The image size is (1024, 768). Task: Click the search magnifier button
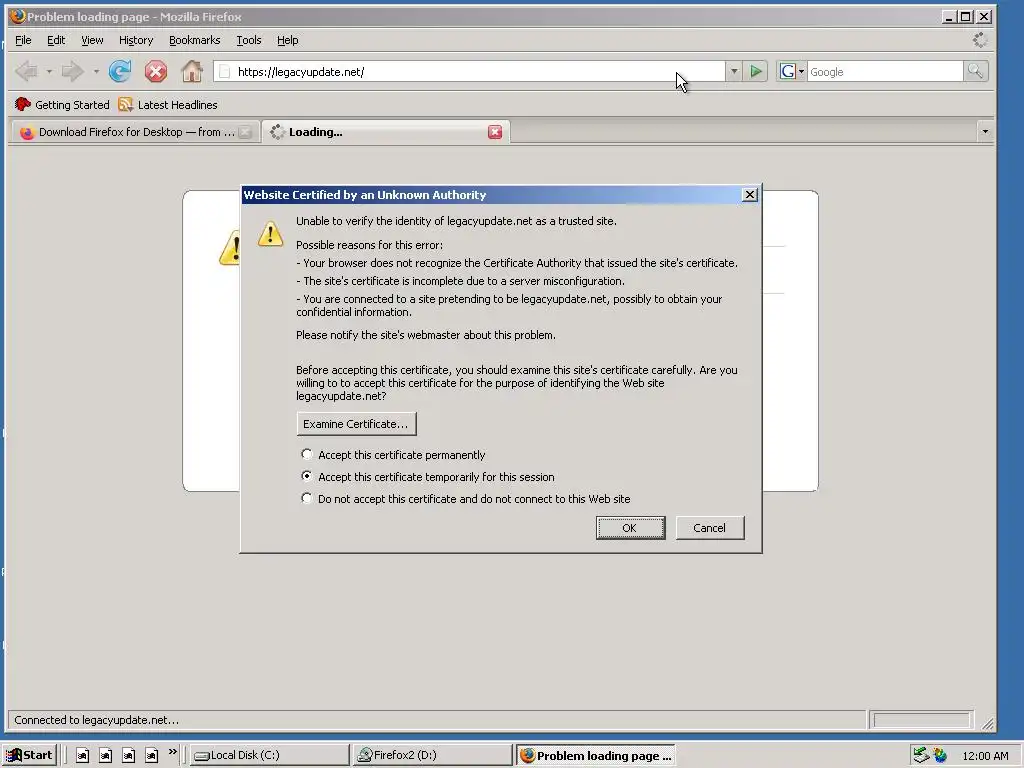click(975, 71)
